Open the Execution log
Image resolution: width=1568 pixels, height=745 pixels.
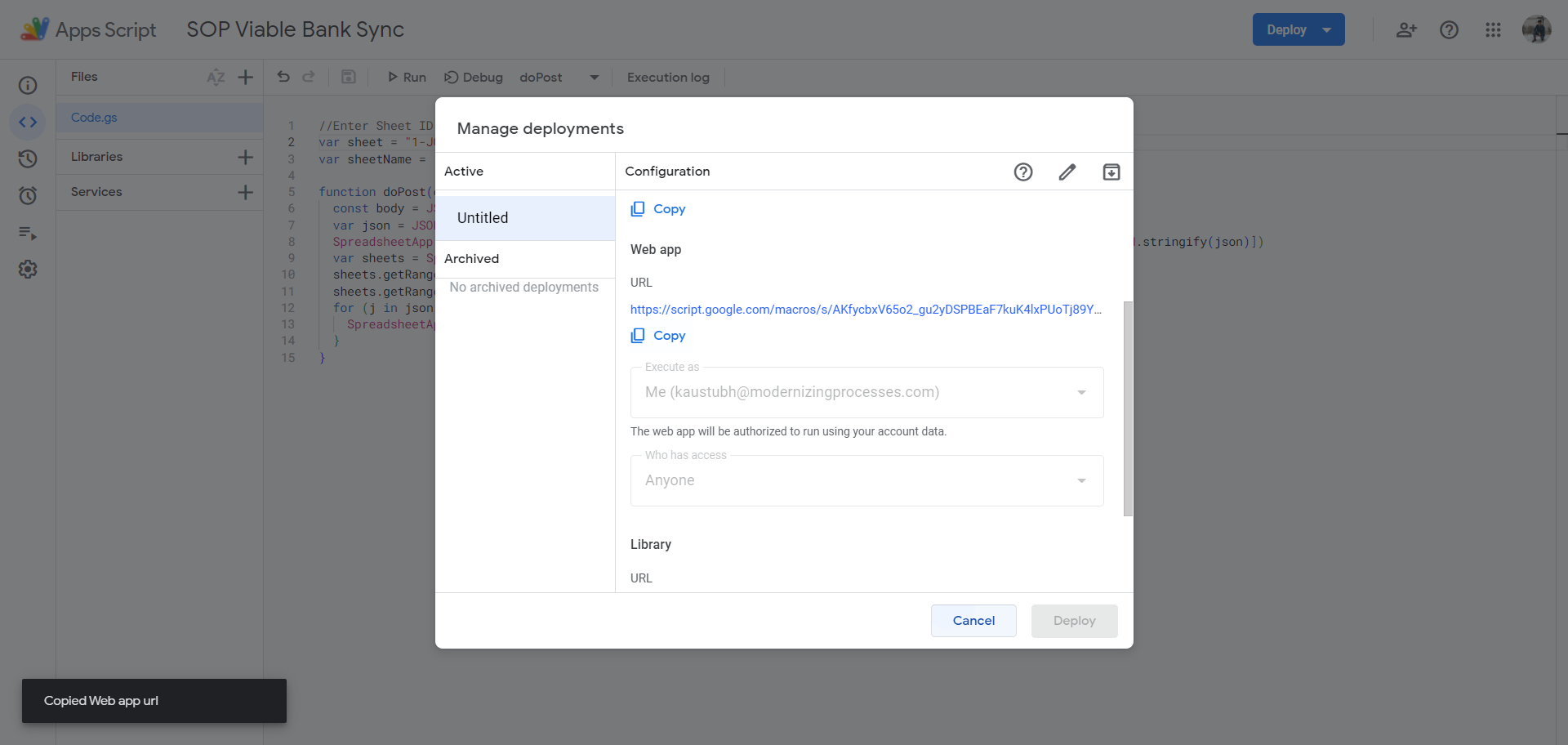(668, 77)
